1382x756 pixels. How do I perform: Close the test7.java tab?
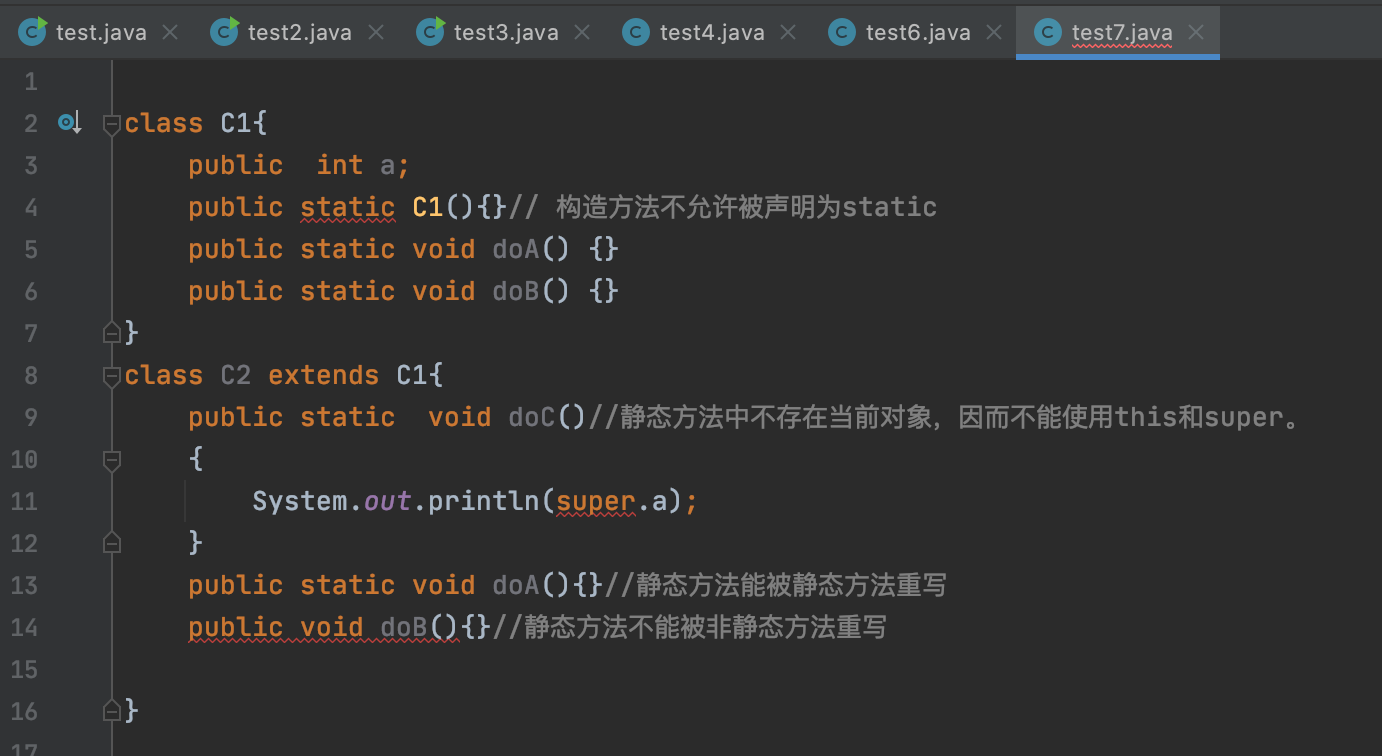tap(1195, 32)
